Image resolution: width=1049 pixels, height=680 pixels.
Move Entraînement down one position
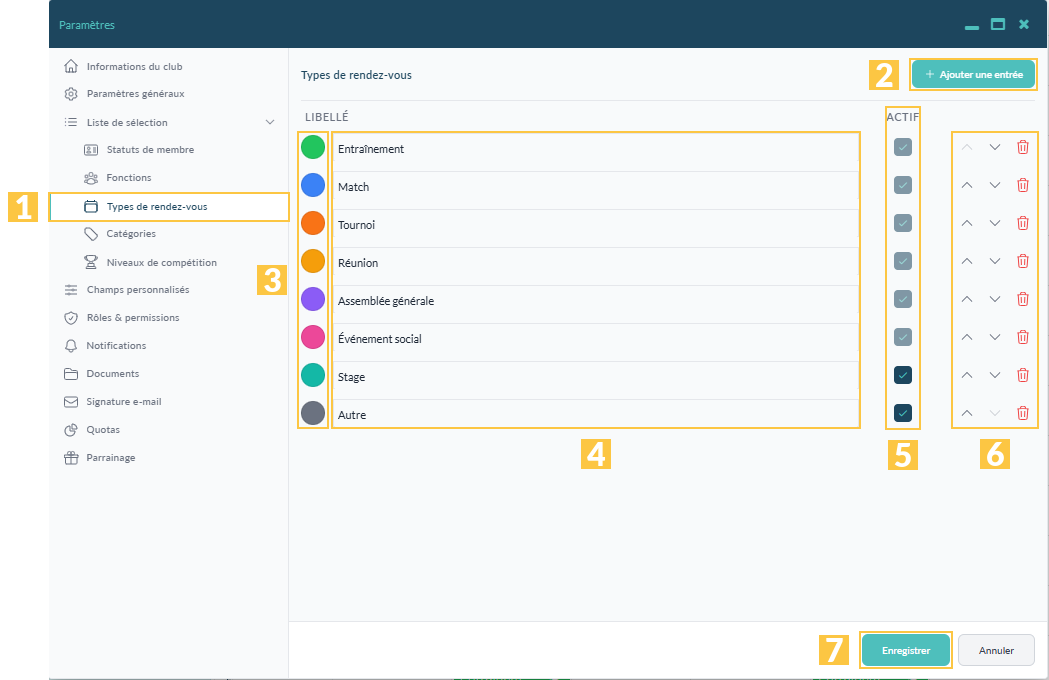point(995,147)
